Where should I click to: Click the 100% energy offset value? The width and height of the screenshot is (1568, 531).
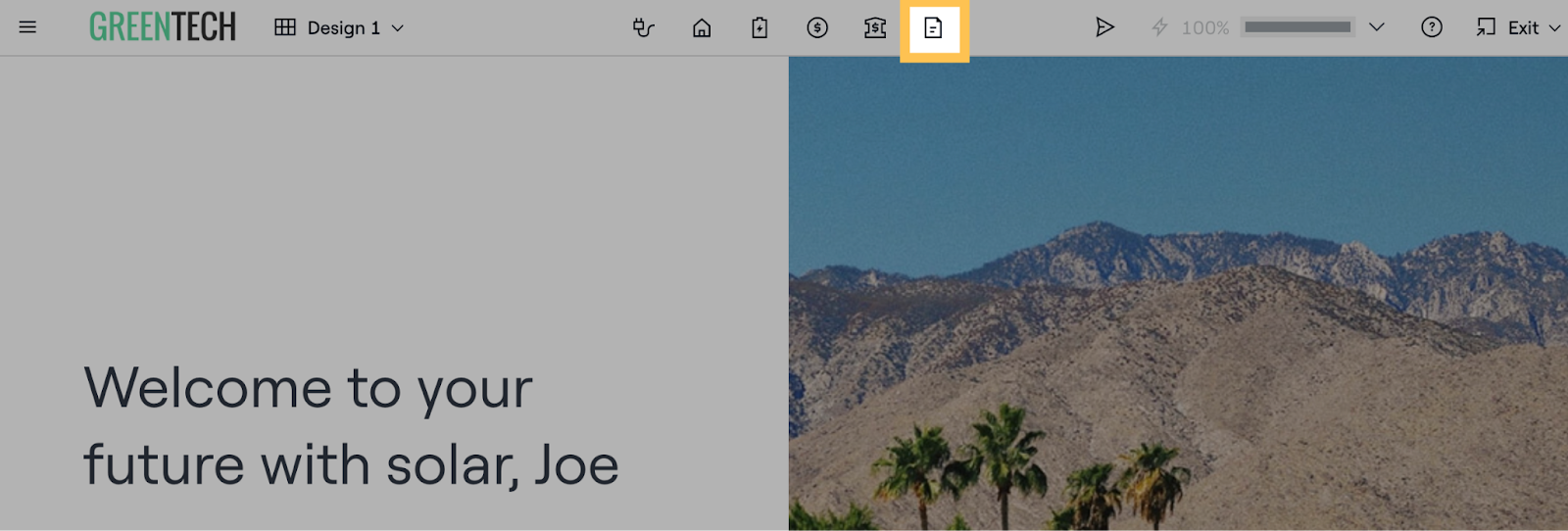pyautogui.click(x=1204, y=28)
